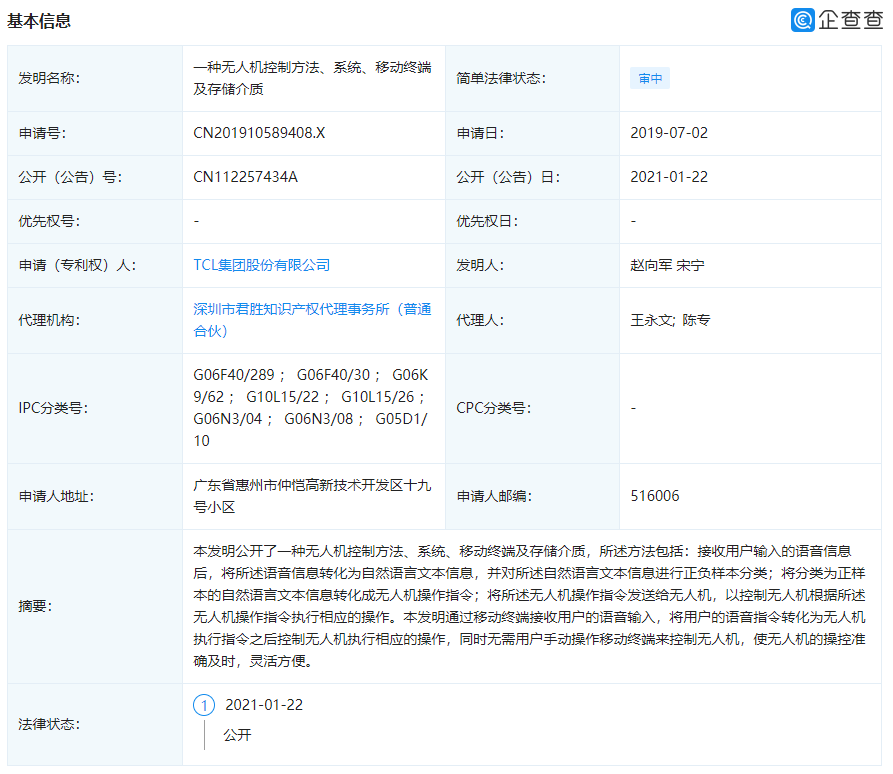Select agent names 王永文; 陈专
893x774 pixels.
670,321
